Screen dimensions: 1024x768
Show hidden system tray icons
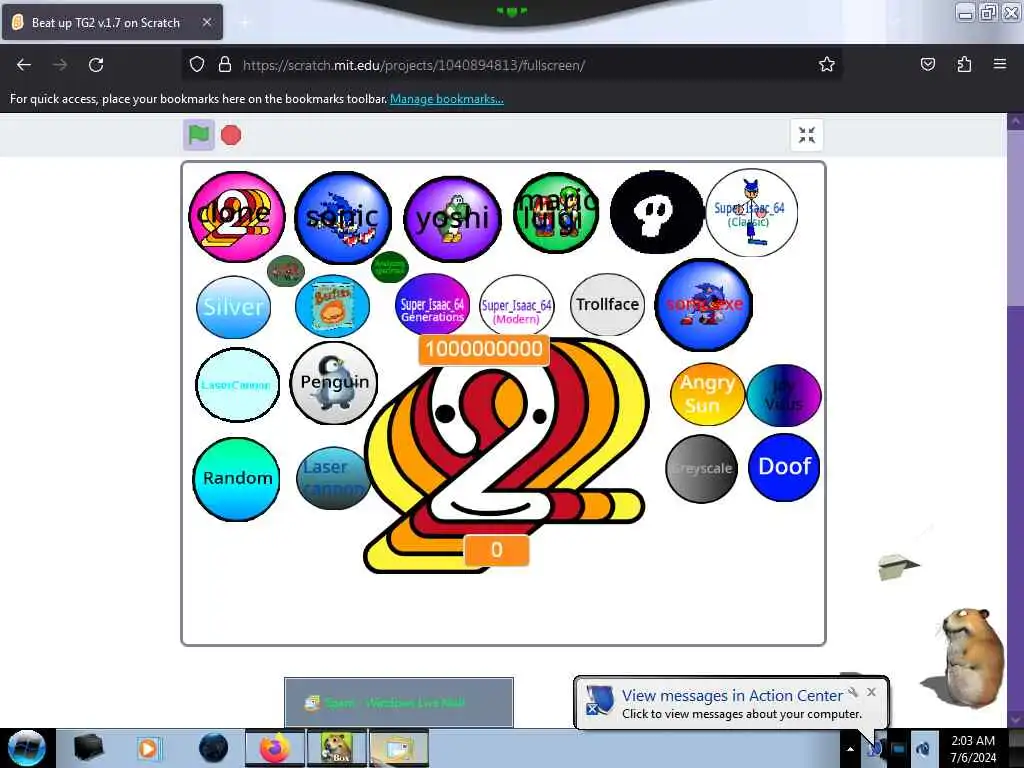click(850, 749)
